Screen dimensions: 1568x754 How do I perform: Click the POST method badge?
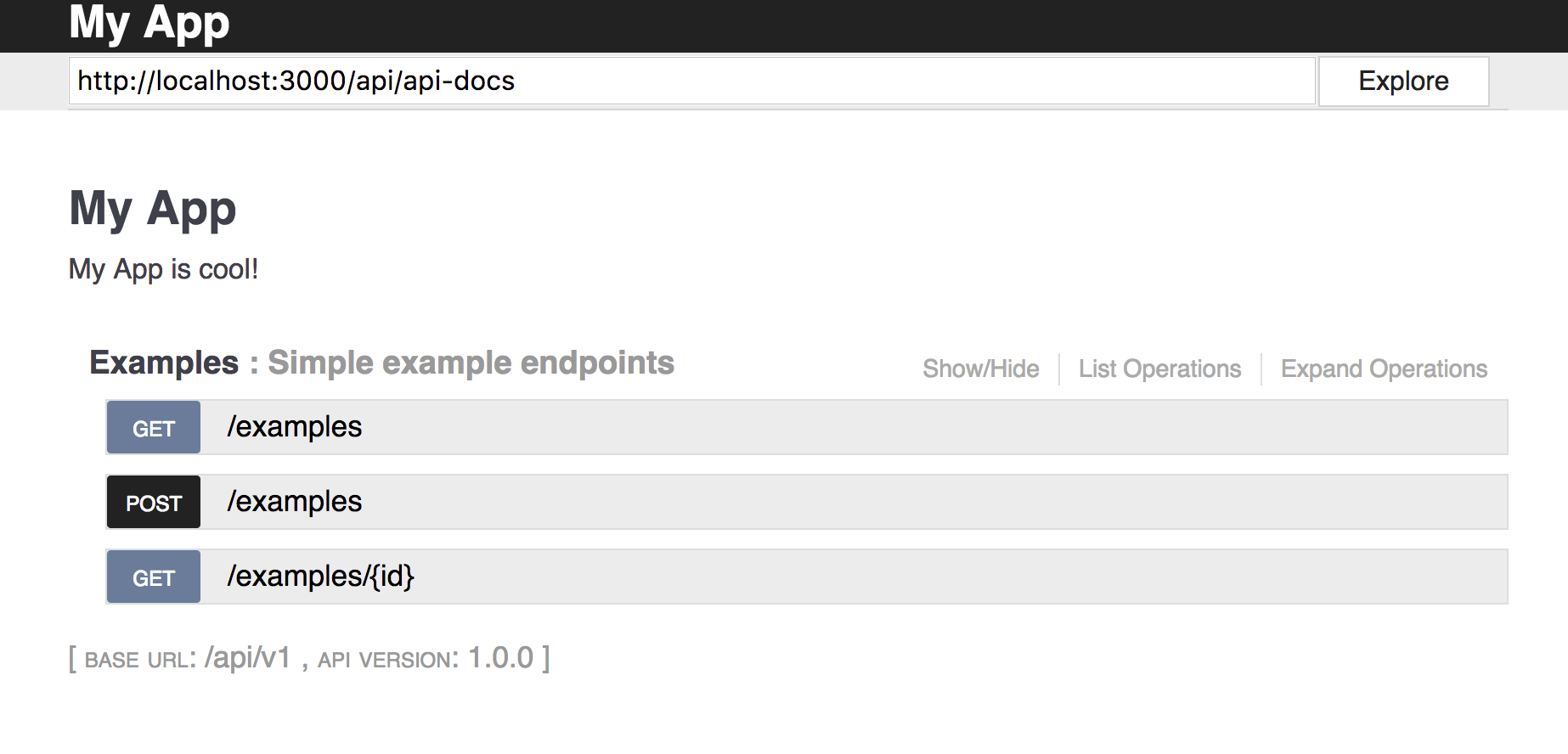coord(154,503)
